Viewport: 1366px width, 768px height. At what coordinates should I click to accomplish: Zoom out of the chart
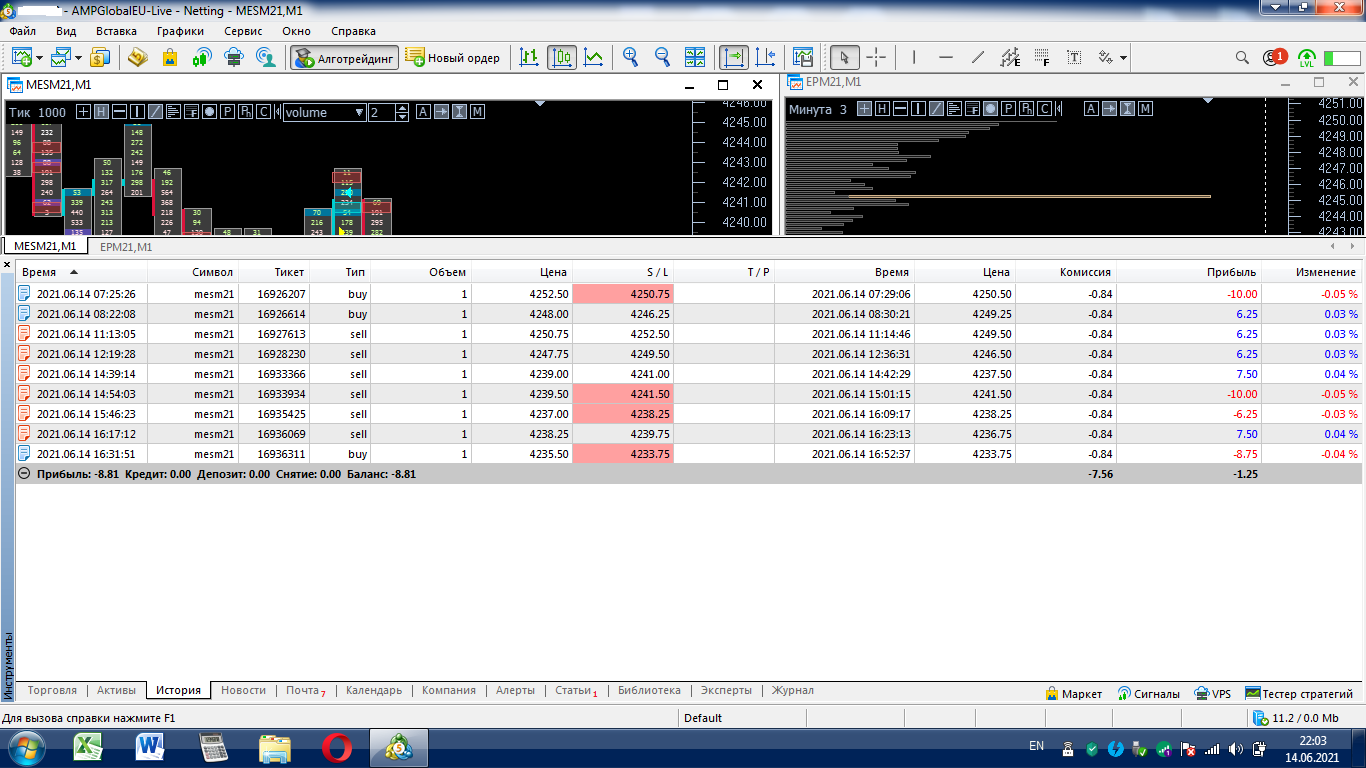[x=662, y=57]
